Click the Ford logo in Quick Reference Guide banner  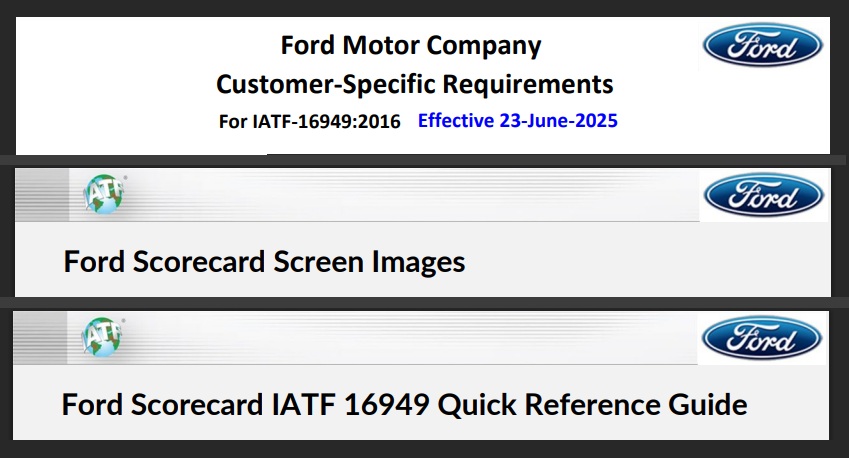pyautogui.click(x=761, y=338)
